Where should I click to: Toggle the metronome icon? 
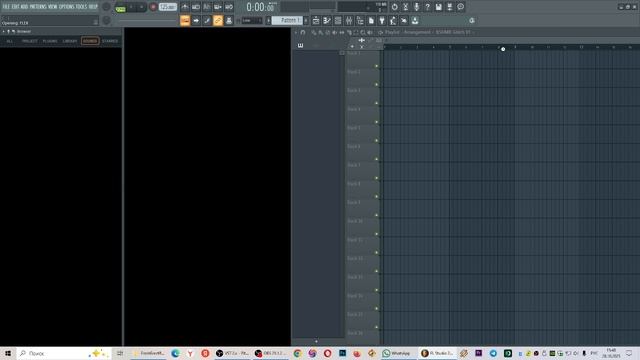[185, 7]
